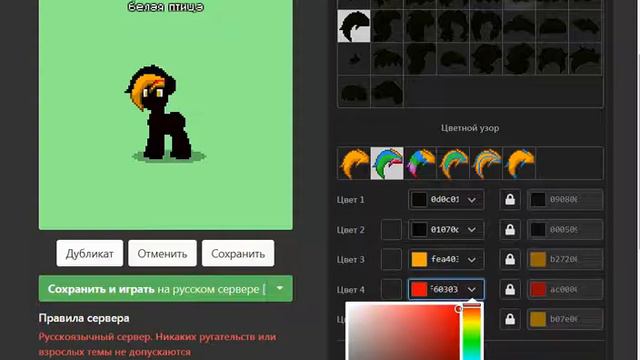Select the sixth color pattern under Цветной узор
Screen dimensions: 640x360
[520, 163]
